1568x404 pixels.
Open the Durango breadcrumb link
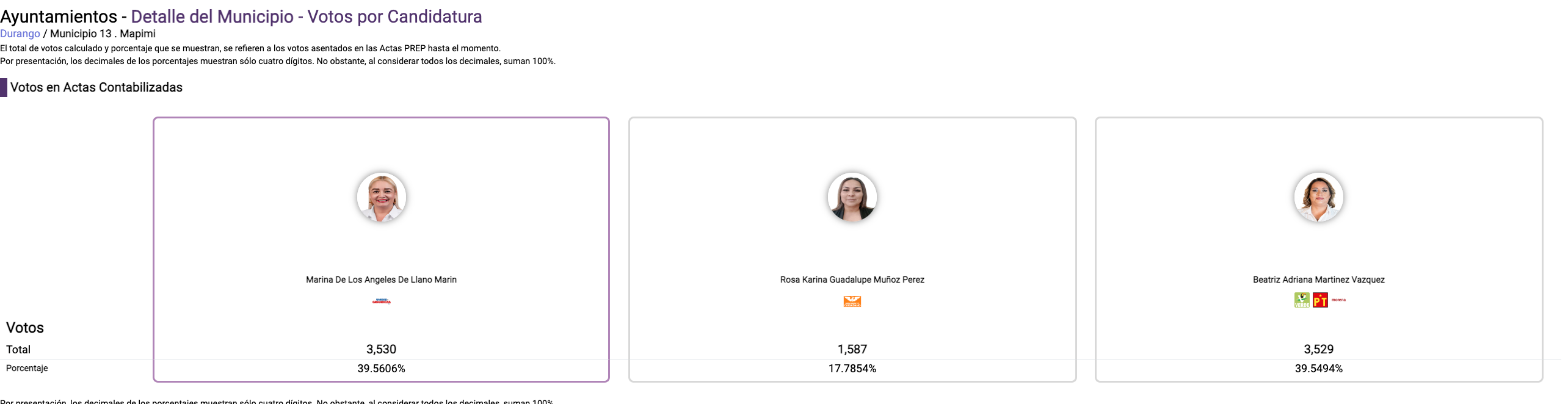20,34
